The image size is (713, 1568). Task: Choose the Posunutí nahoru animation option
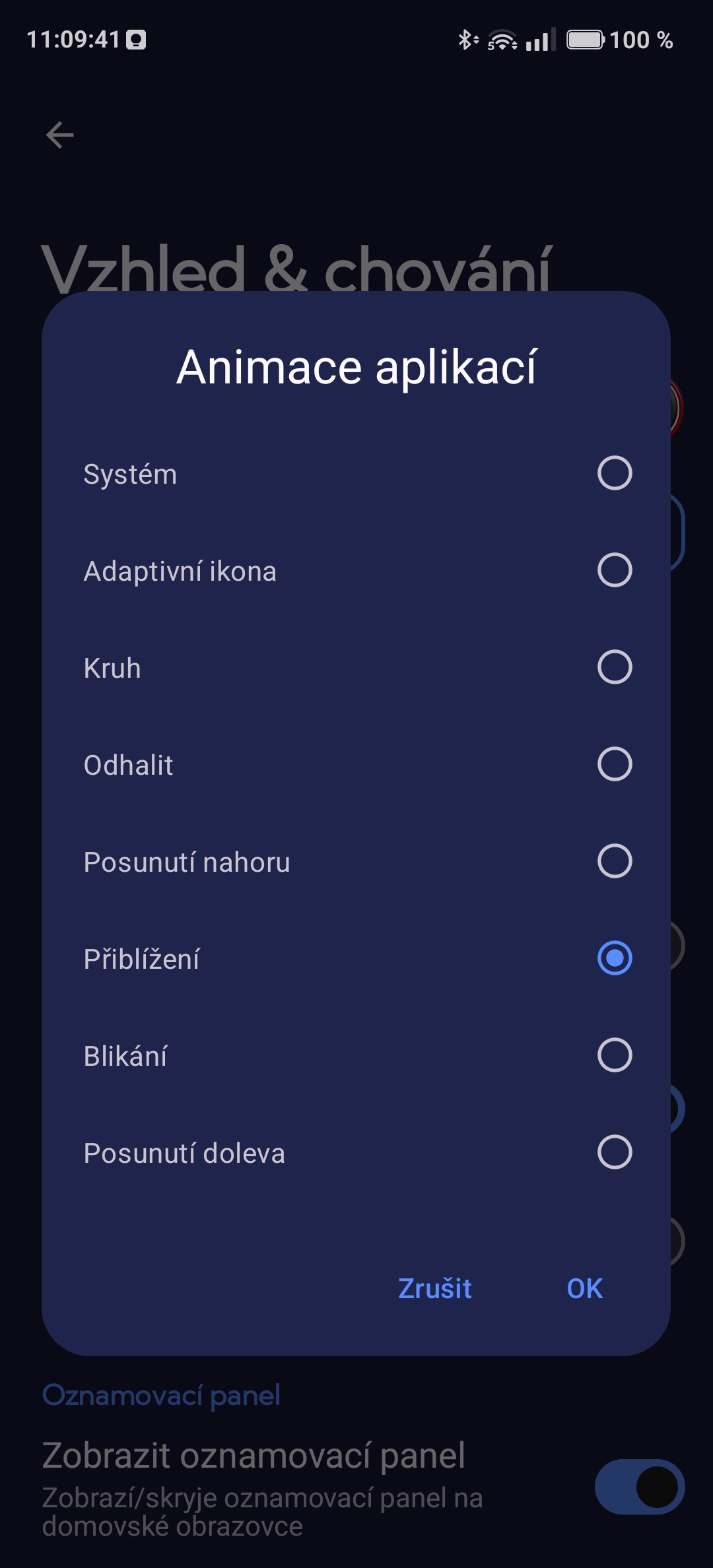(356, 861)
